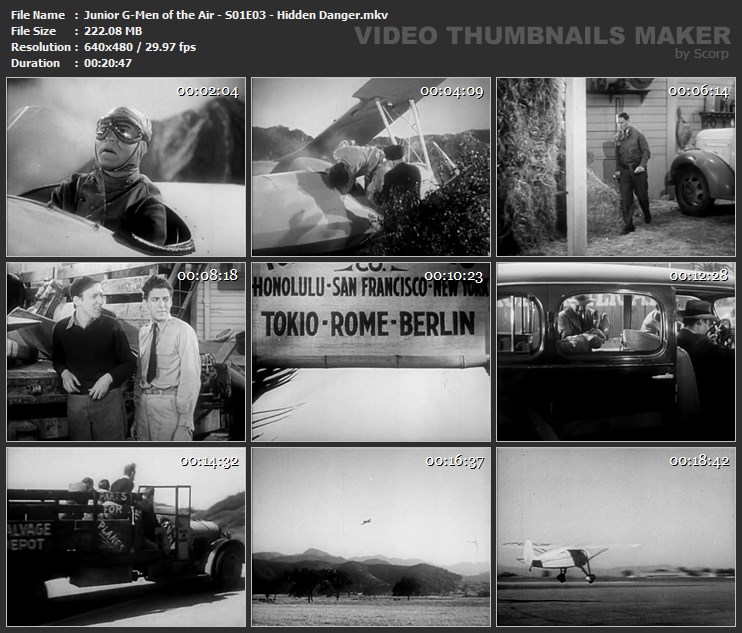Open the thumbnail at 00:04:09
This screenshot has height=633, width=742.
(371, 167)
